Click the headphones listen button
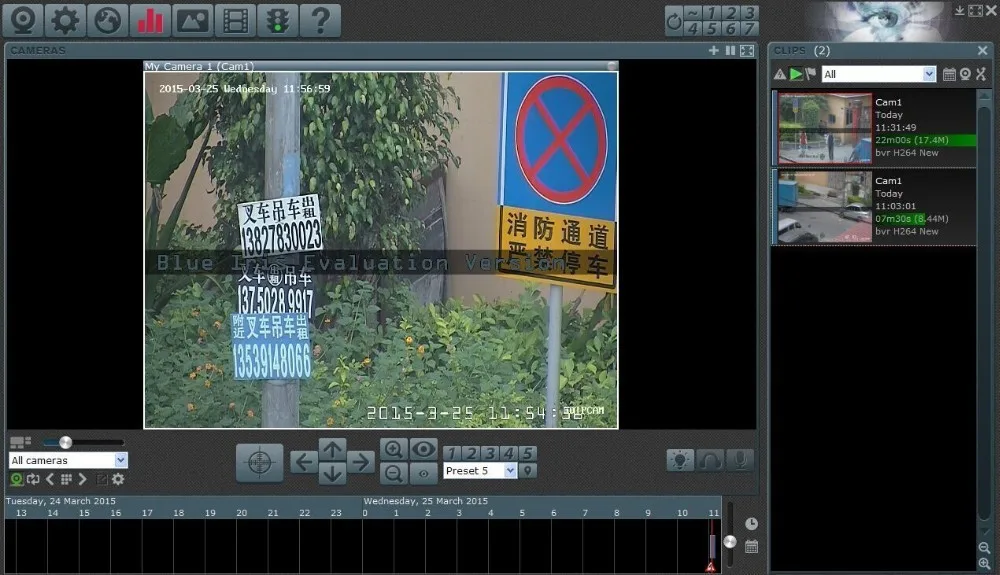The height and width of the screenshot is (575, 1000). point(710,460)
